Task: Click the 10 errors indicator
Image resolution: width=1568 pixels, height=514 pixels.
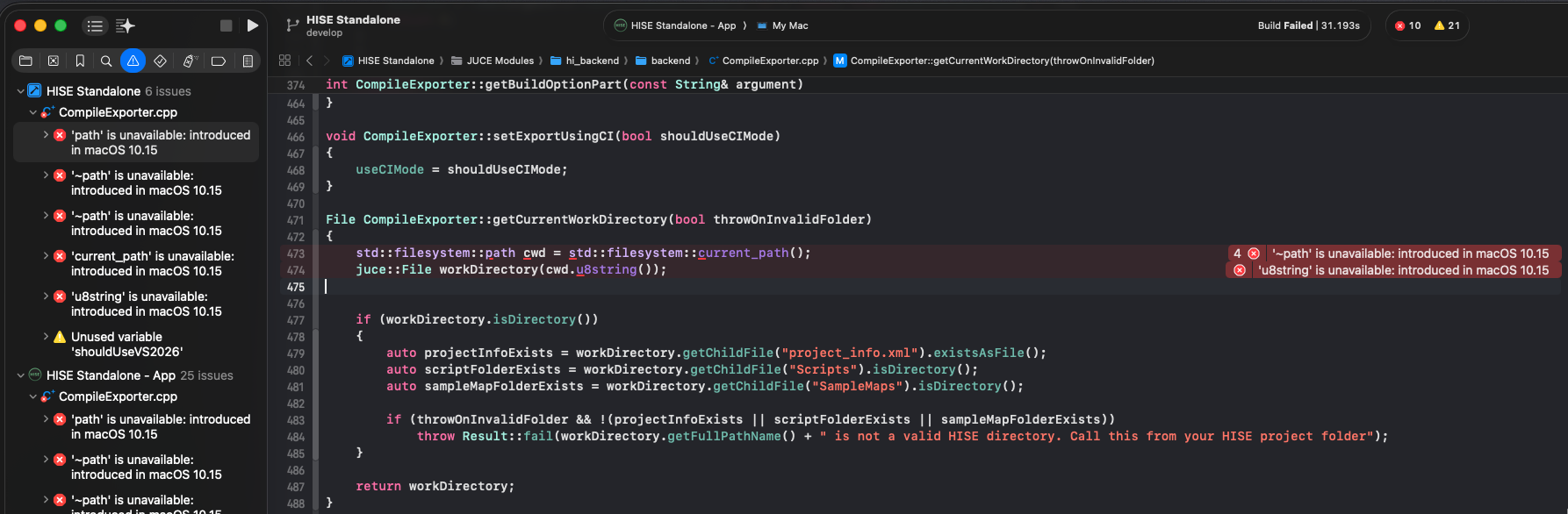Action: (1408, 25)
